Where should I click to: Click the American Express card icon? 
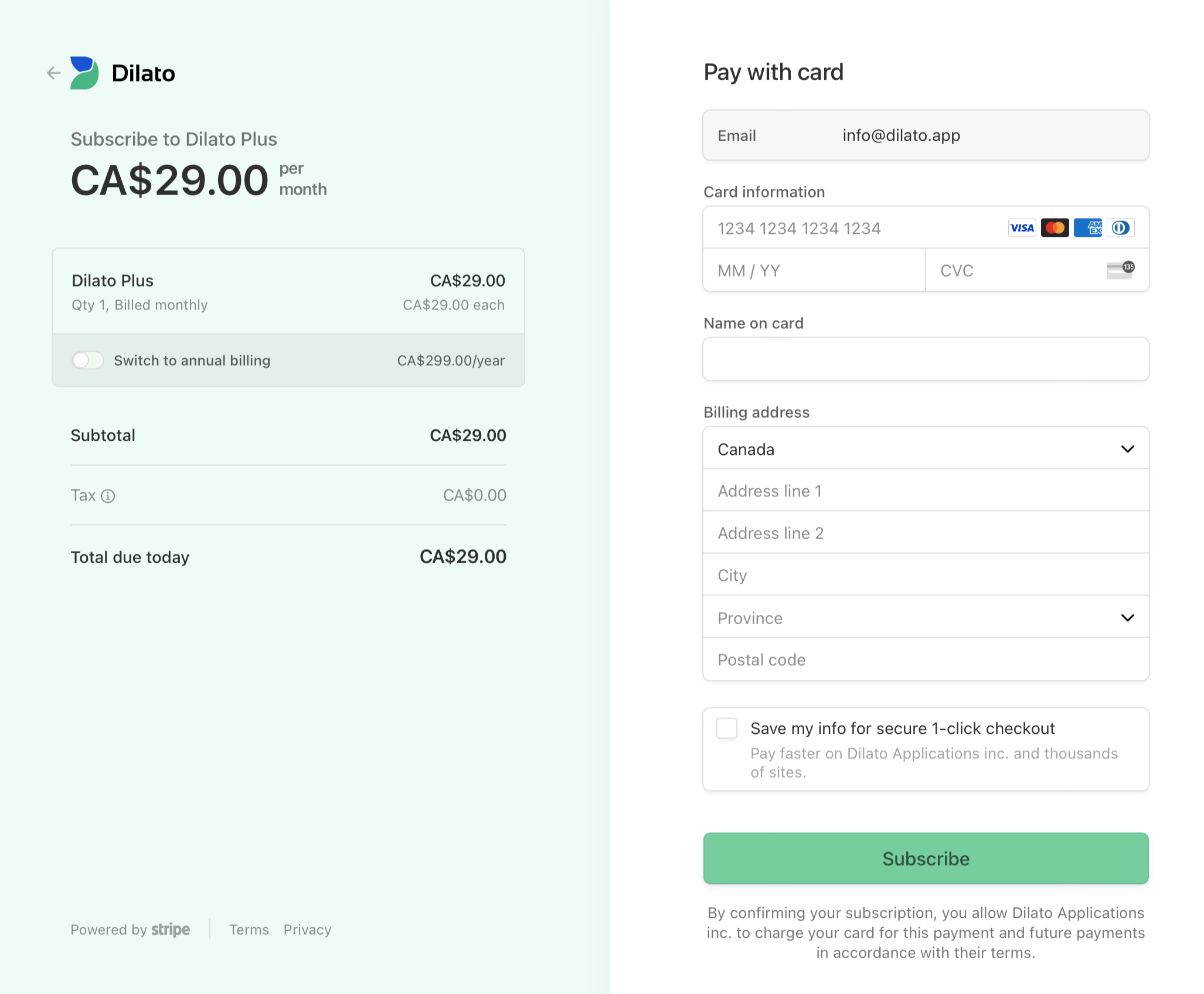pyautogui.click(x=1088, y=228)
